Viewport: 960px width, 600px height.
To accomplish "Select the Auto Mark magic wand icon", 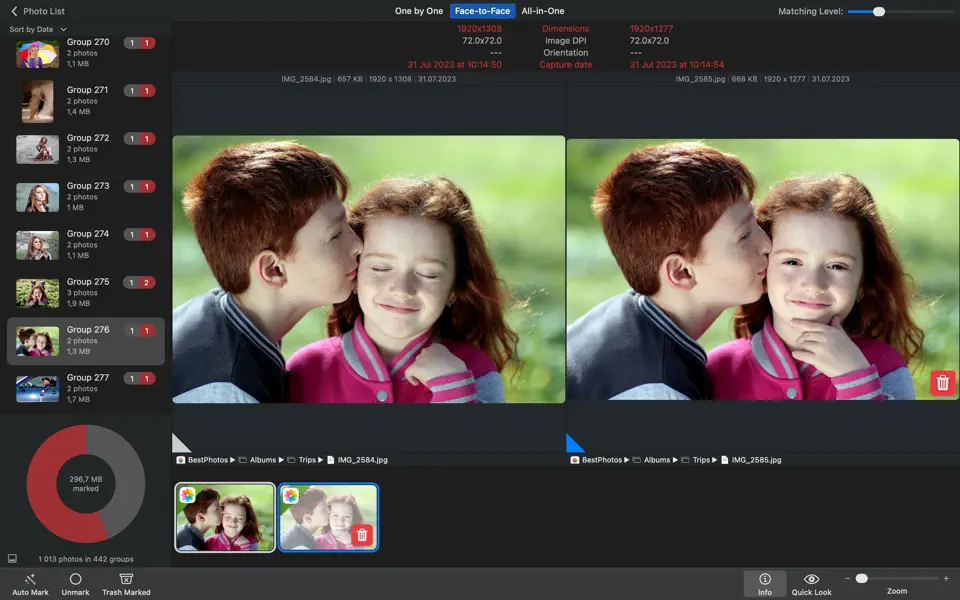I will [x=30, y=578].
